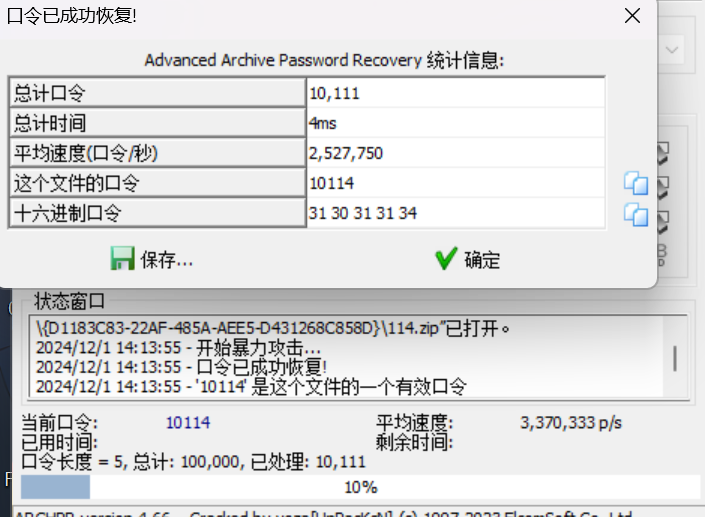
Task: Click the log line saying 10114 is valid
Action: point(251,387)
